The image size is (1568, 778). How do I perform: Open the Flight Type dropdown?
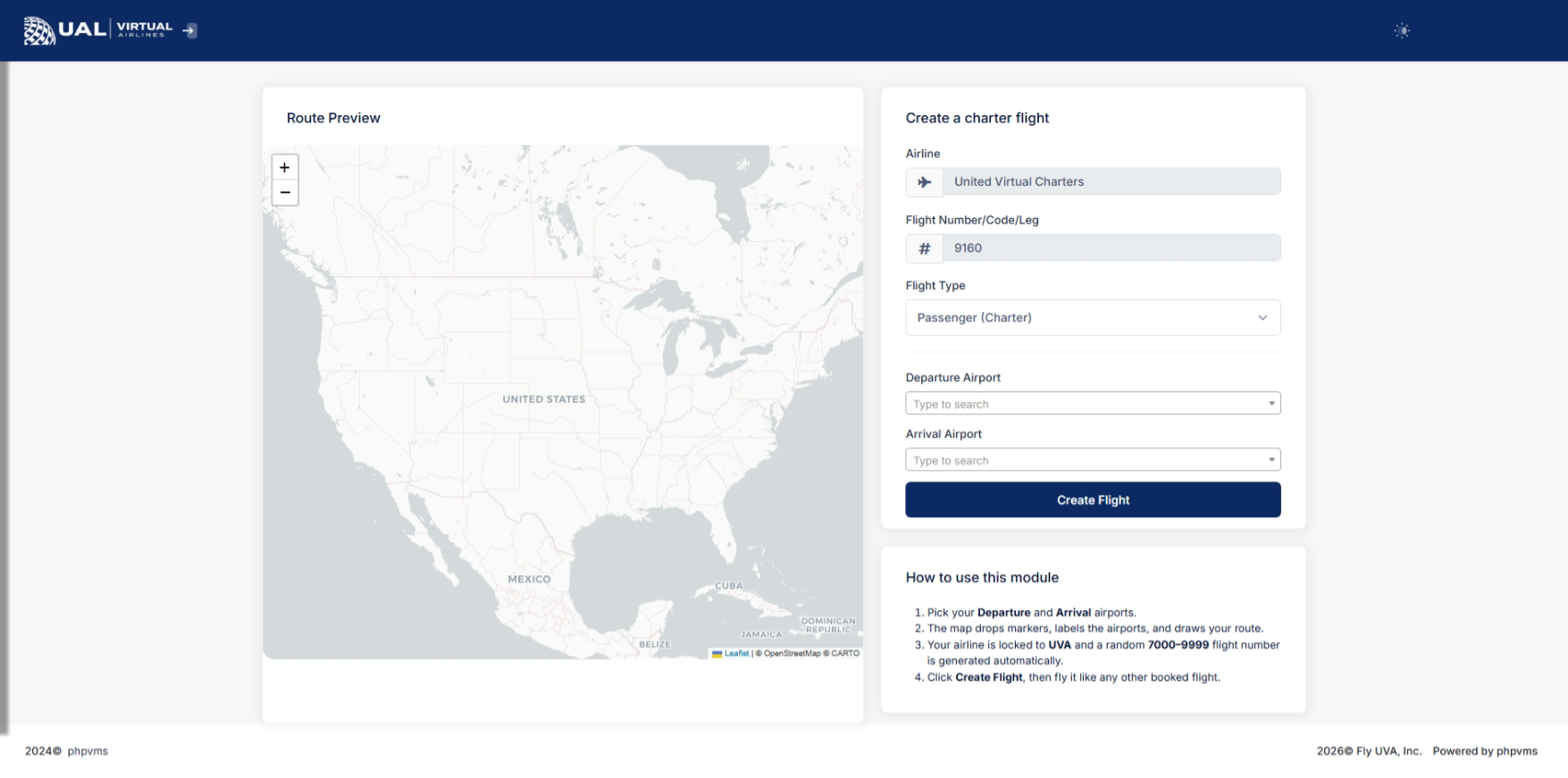click(1092, 318)
